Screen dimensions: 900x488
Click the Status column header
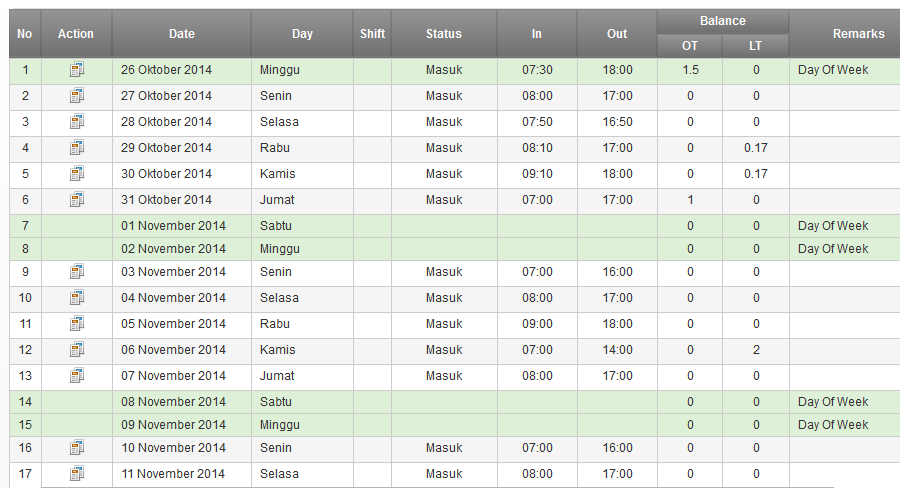(444, 34)
